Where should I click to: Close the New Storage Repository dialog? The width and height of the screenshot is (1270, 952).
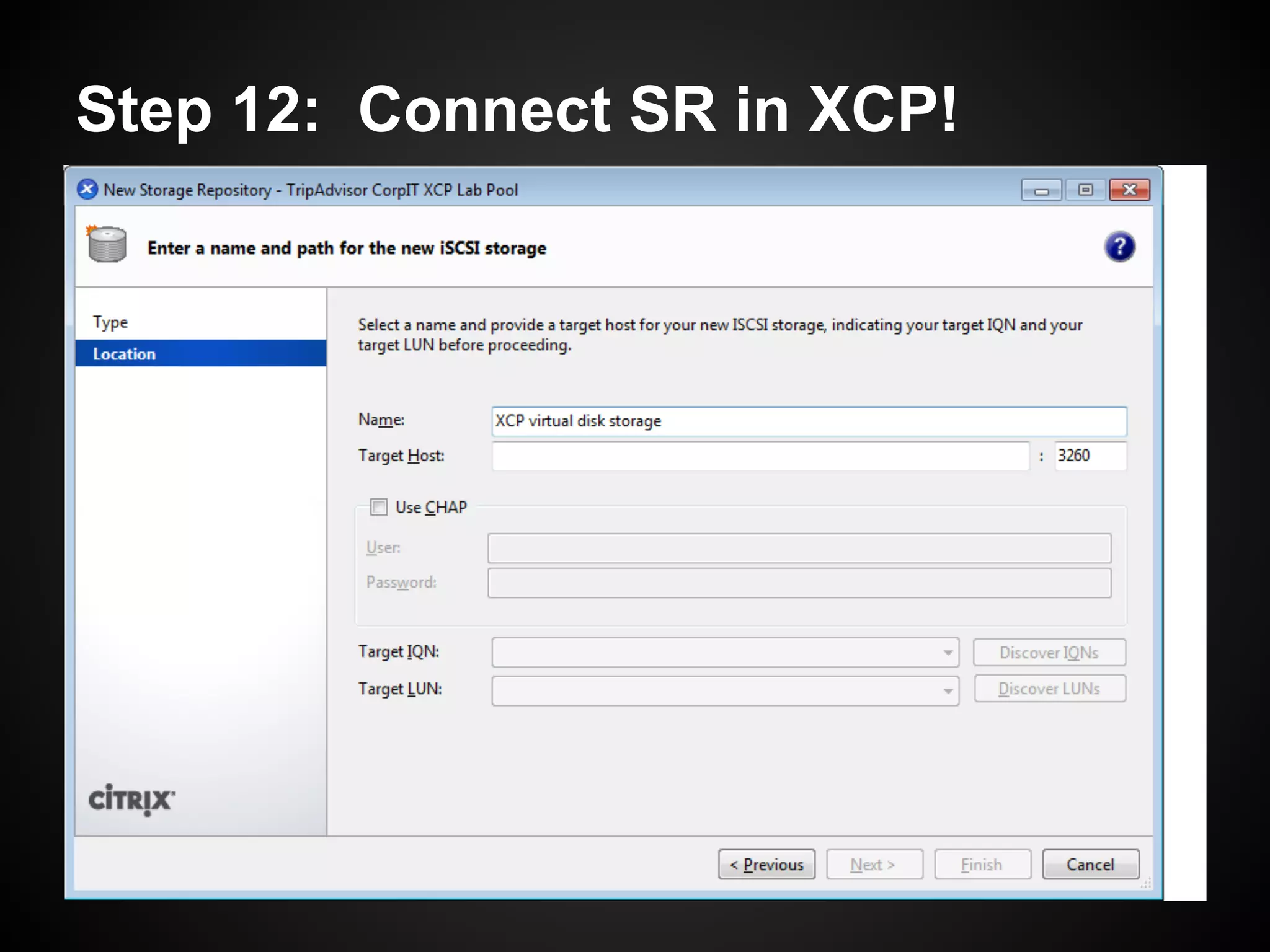[x=1130, y=190]
